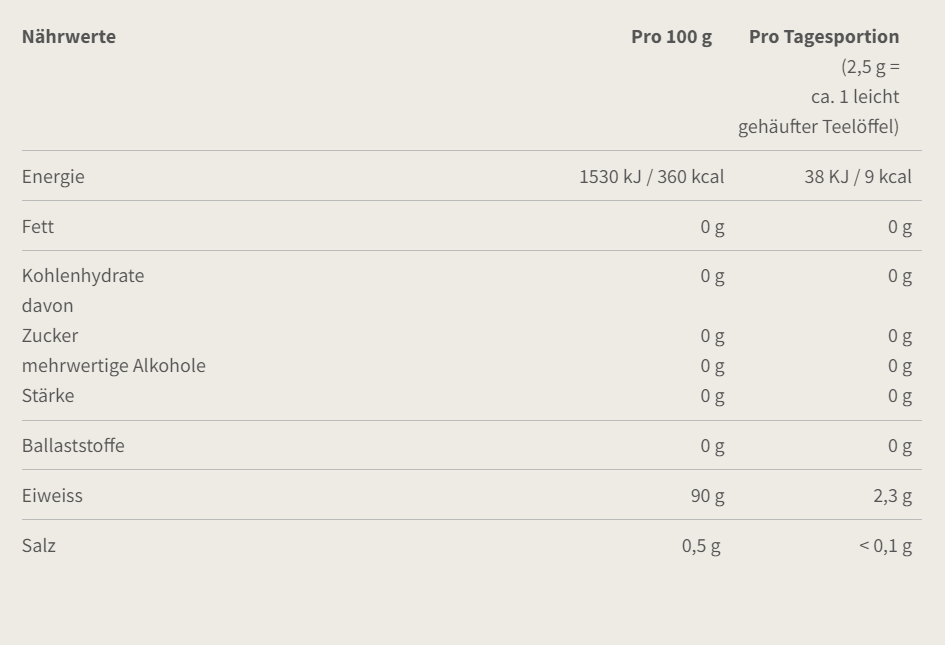Select the Fett row label
Image resolution: width=945 pixels, height=645 pixels.
click(x=37, y=227)
